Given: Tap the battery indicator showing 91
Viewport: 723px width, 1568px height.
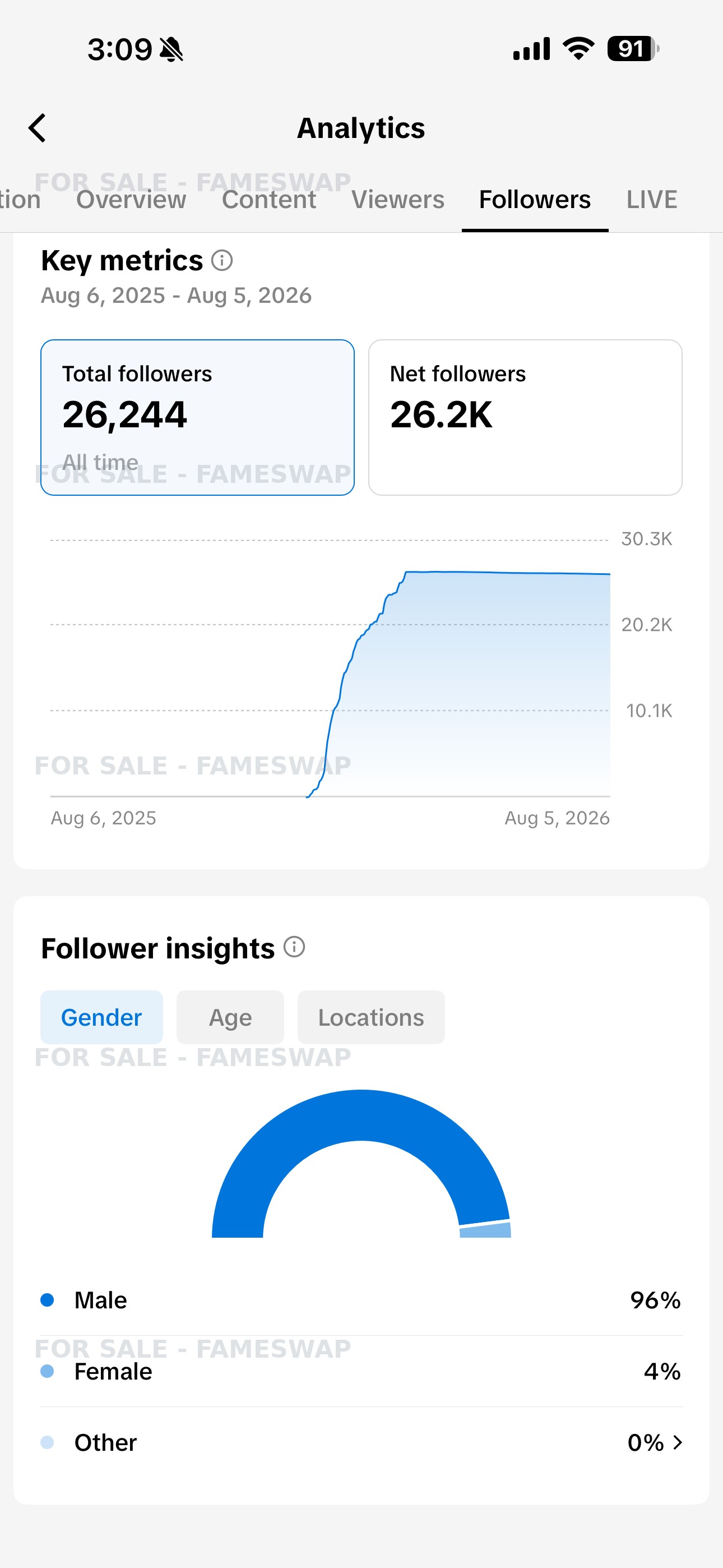Looking at the screenshot, I should click(x=633, y=49).
